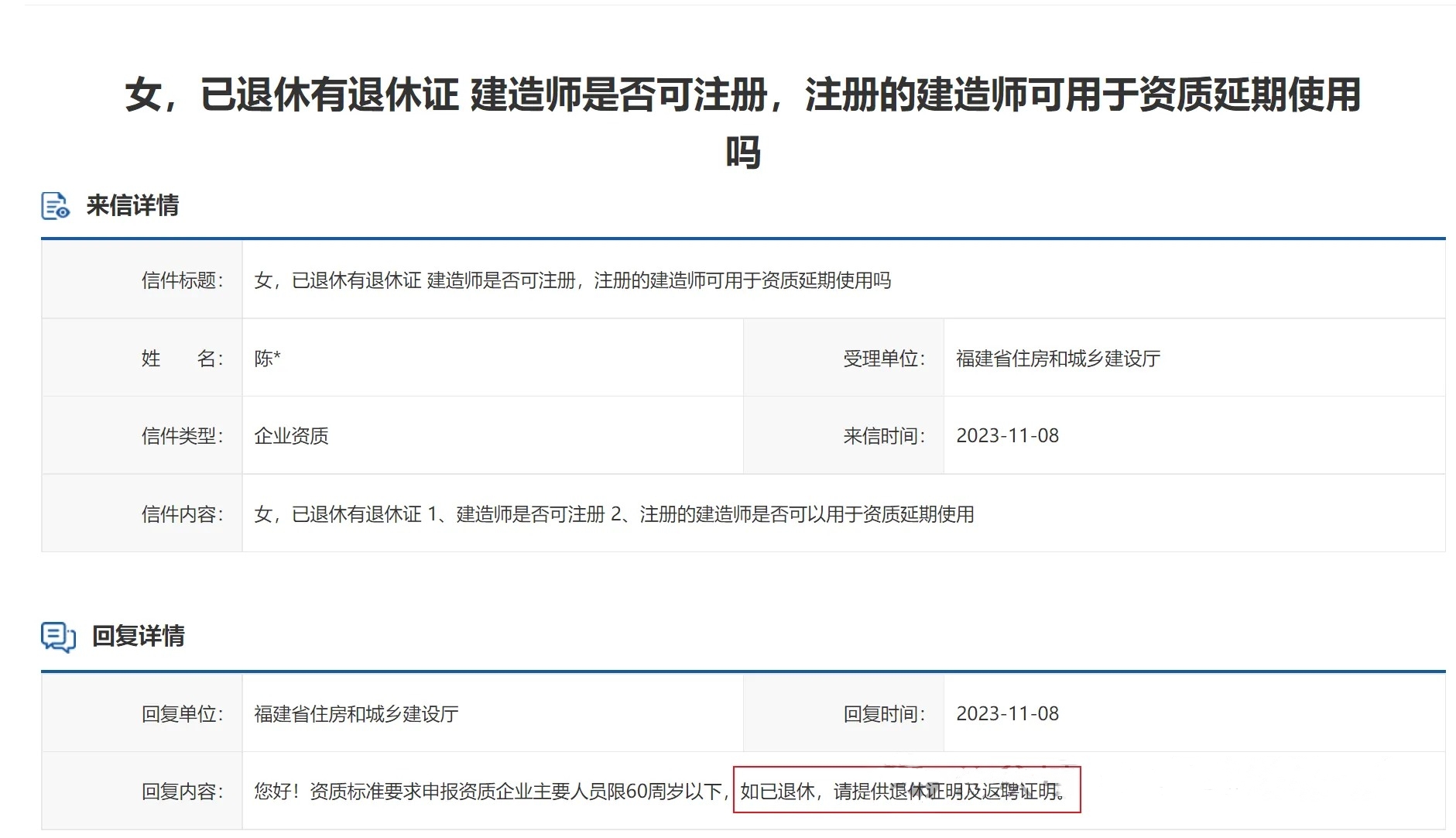Image resolution: width=1456 pixels, height=838 pixels.
Task: Click the 来信详情 section header
Action: point(132,206)
